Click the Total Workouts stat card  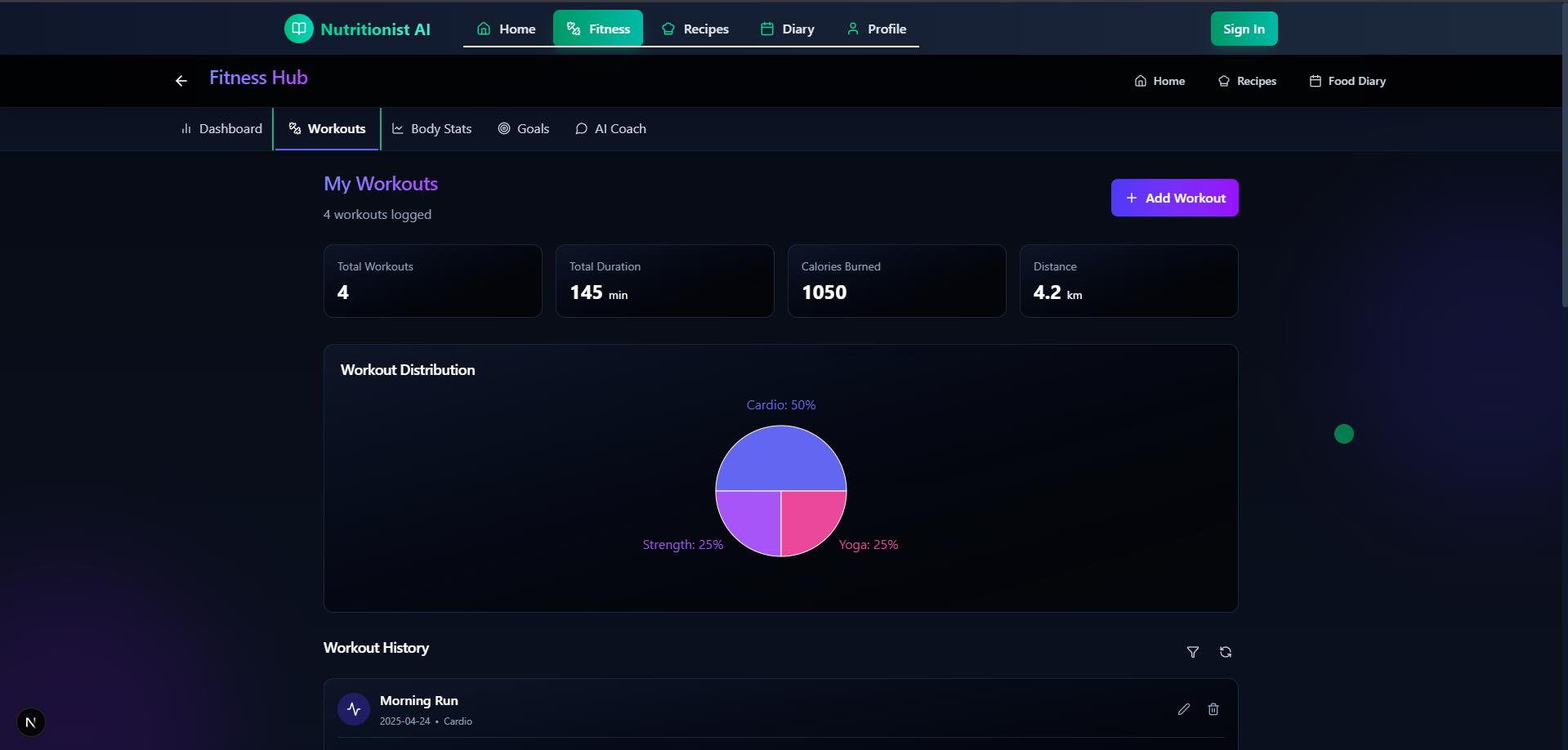pyautogui.click(x=433, y=281)
